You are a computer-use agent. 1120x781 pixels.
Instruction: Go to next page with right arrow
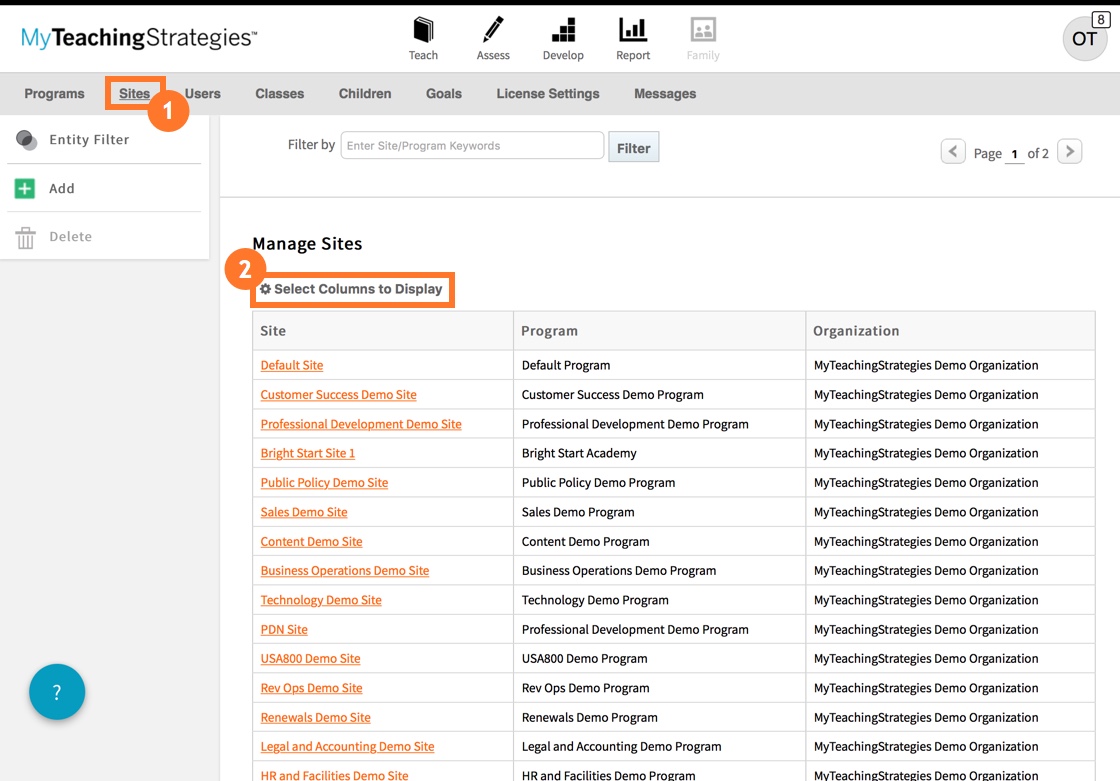tap(1070, 151)
